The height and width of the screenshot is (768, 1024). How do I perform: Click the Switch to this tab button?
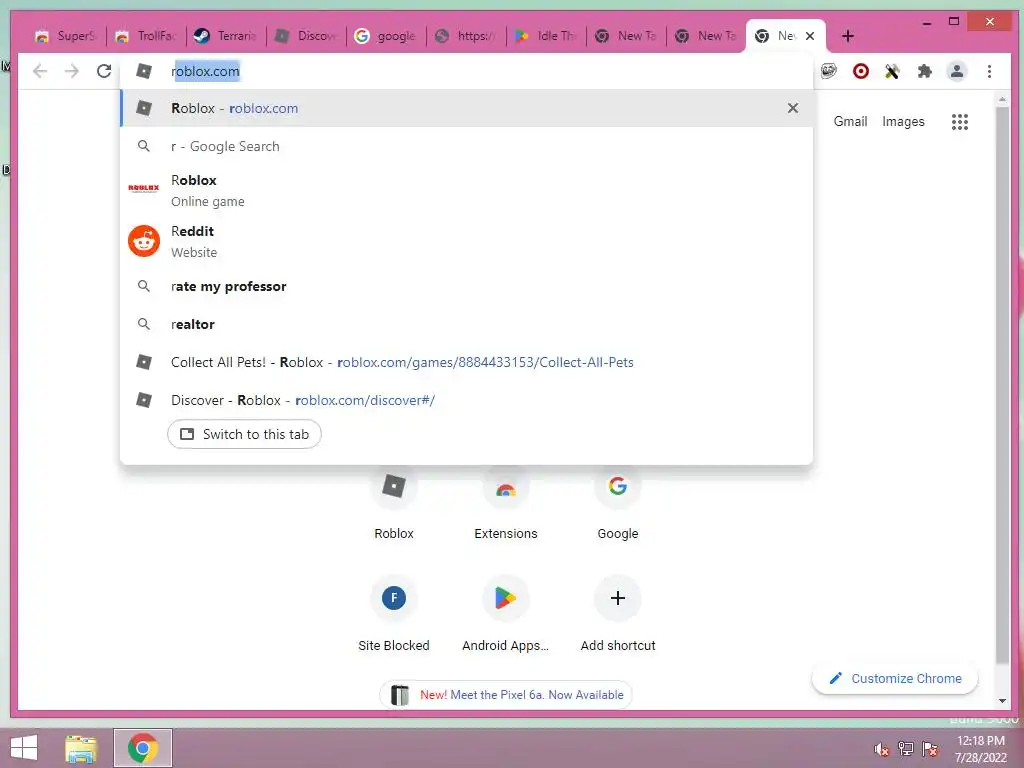[x=244, y=434]
